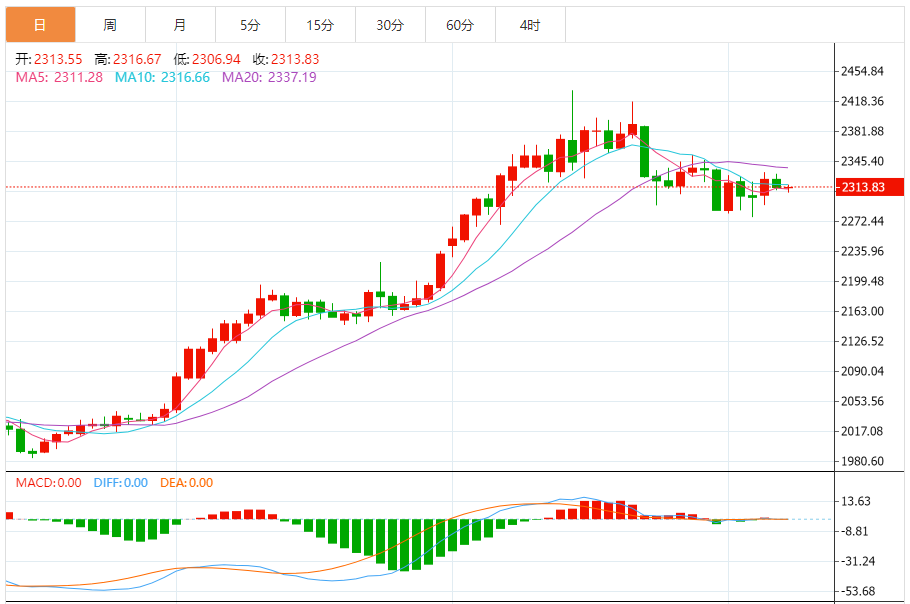Screen dimensions: 910x604
Task: Open the 15分 timeframe tab
Action: 320,25
